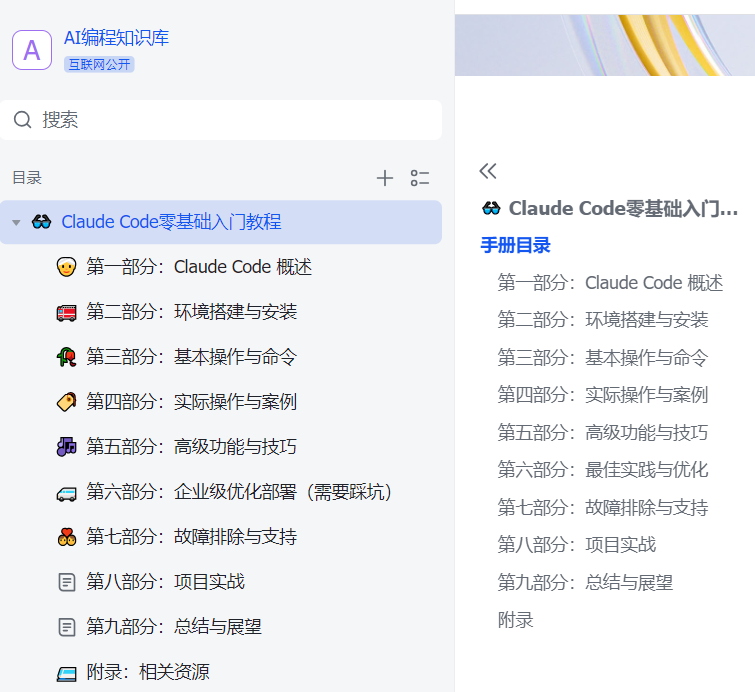Click the glasses icon of the tutorial node
The image size is (755, 692).
pyautogui.click(x=41, y=222)
